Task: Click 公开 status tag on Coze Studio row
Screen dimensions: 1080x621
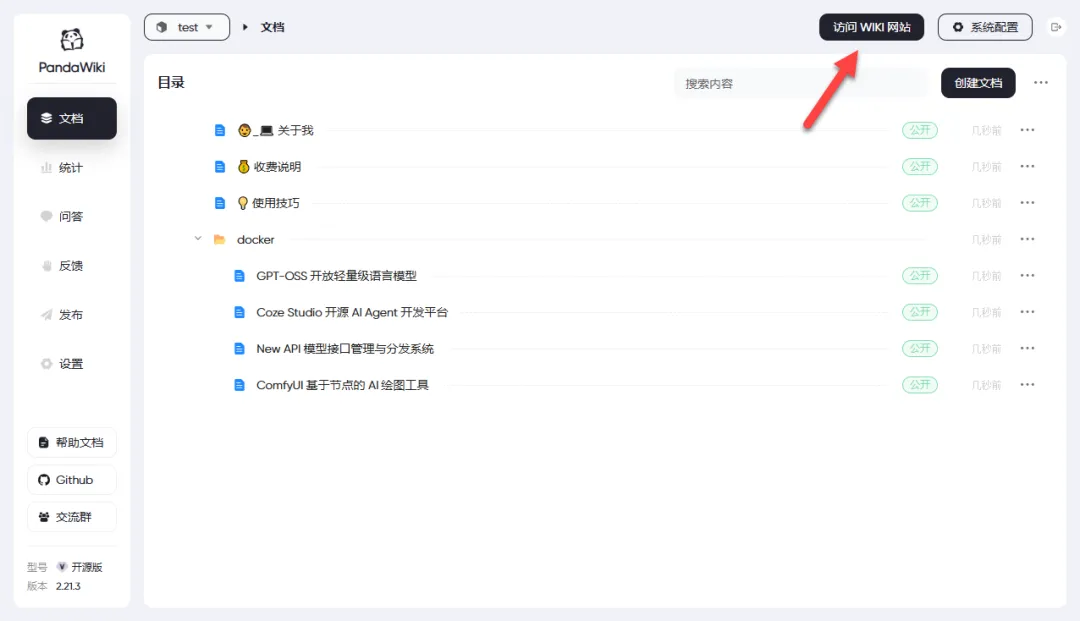Action: (x=920, y=313)
